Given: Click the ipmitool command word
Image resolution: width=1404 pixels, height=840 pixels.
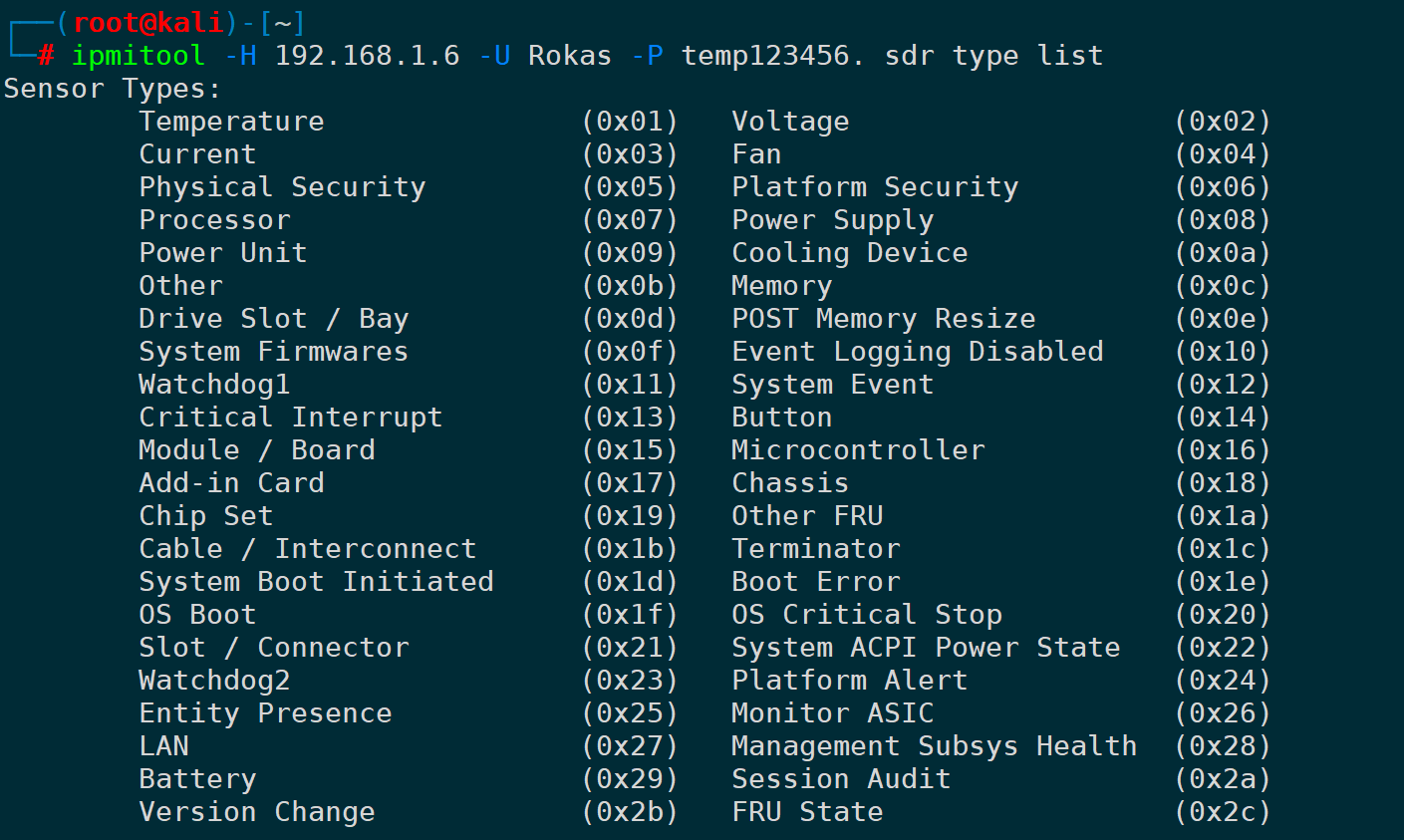Looking at the screenshot, I should (x=139, y=56).
